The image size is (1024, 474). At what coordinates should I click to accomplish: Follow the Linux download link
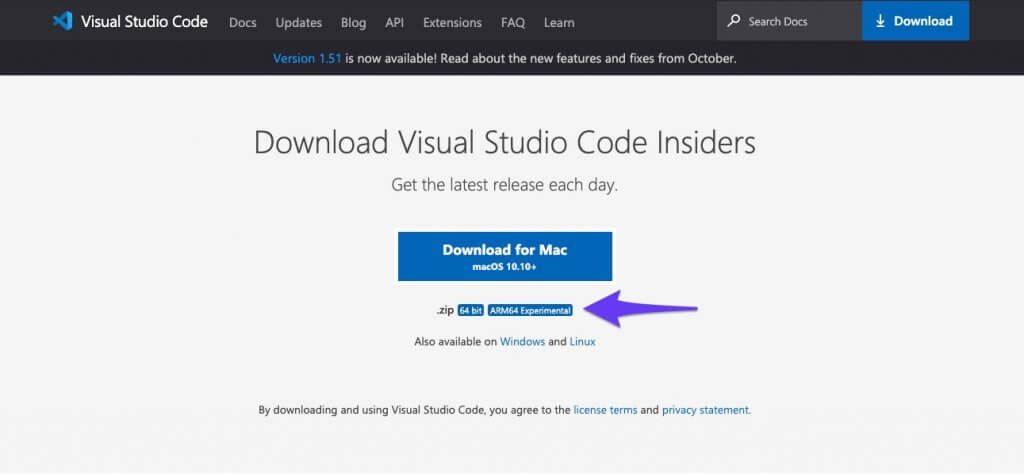coord(583,341)
